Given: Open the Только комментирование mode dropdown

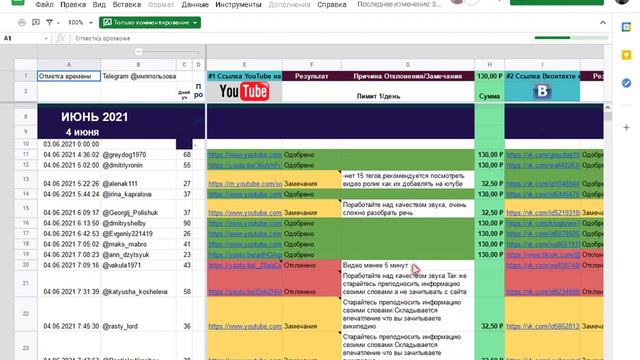Looking at the screenshot, I should [x=150, y=22].
